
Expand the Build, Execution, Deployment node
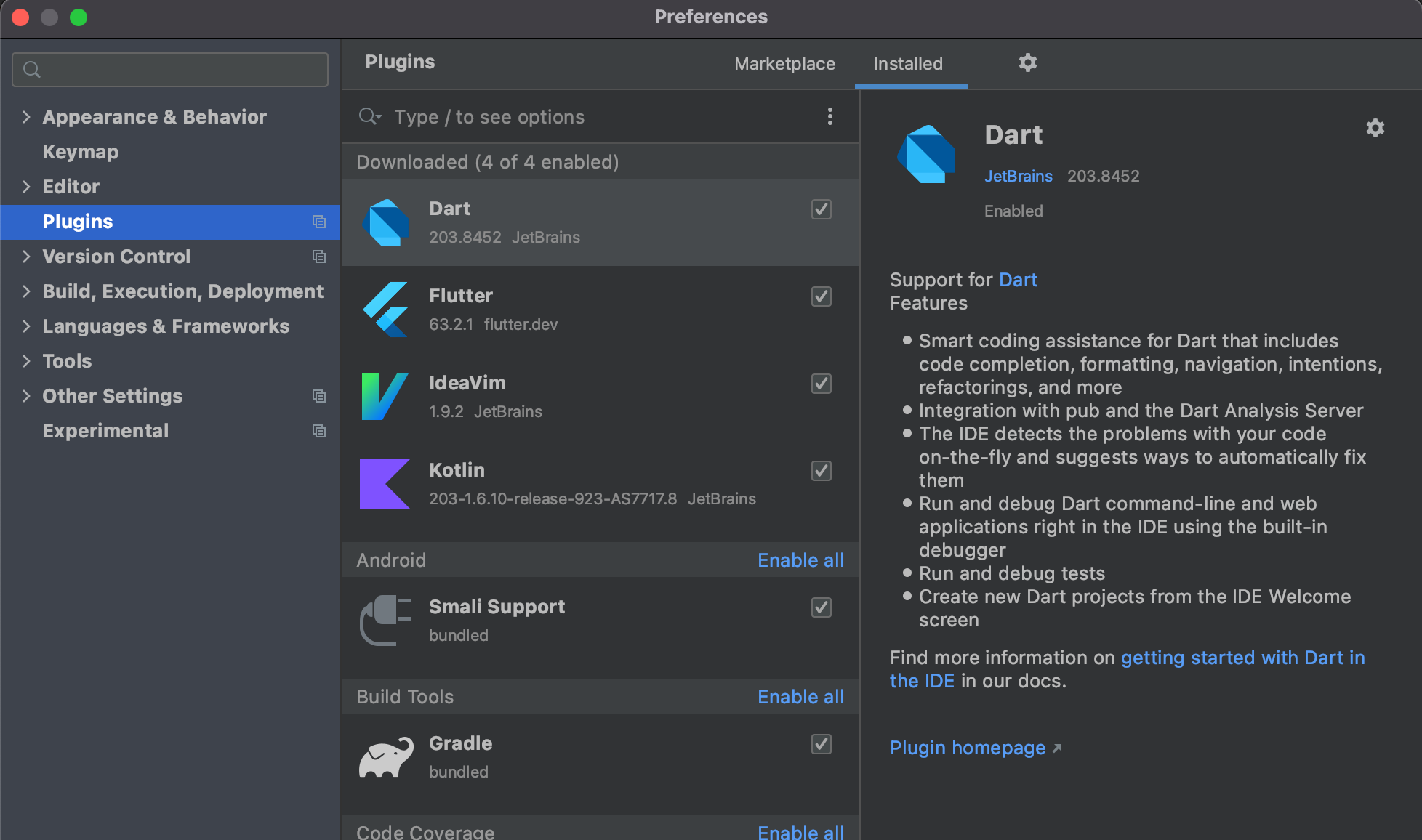pos(26,291)
